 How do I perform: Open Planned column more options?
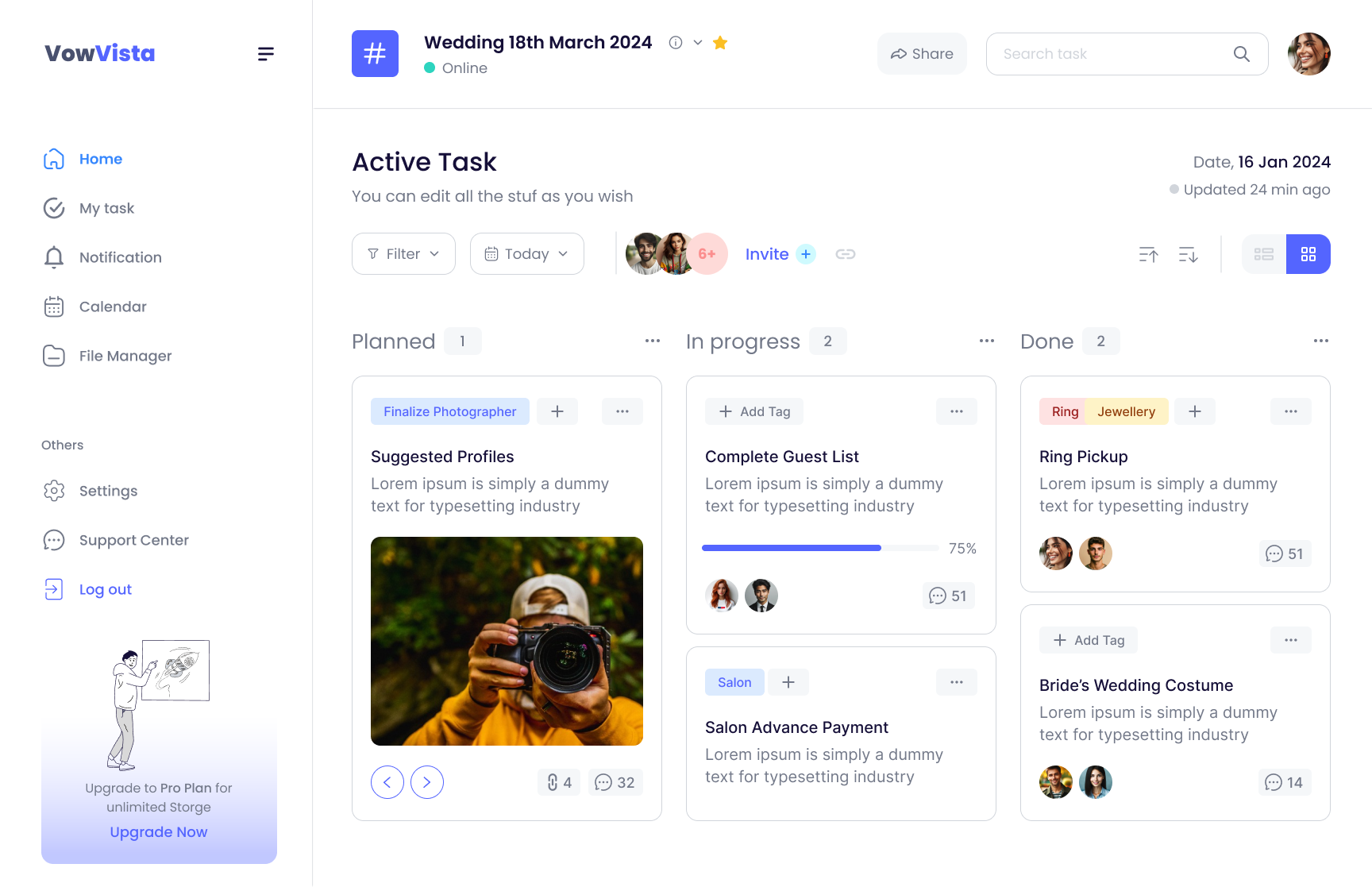(653, 341)
